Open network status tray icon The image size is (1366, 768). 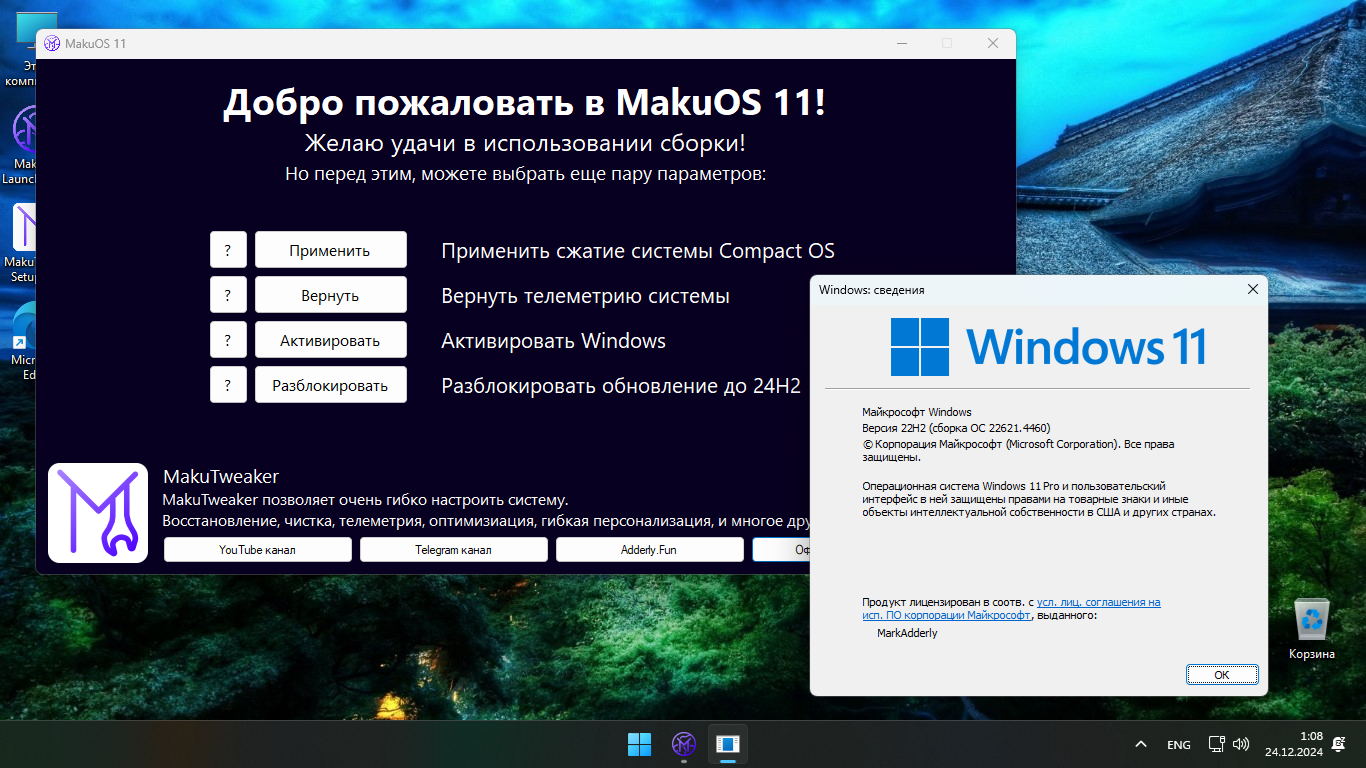click(1216, 744)
